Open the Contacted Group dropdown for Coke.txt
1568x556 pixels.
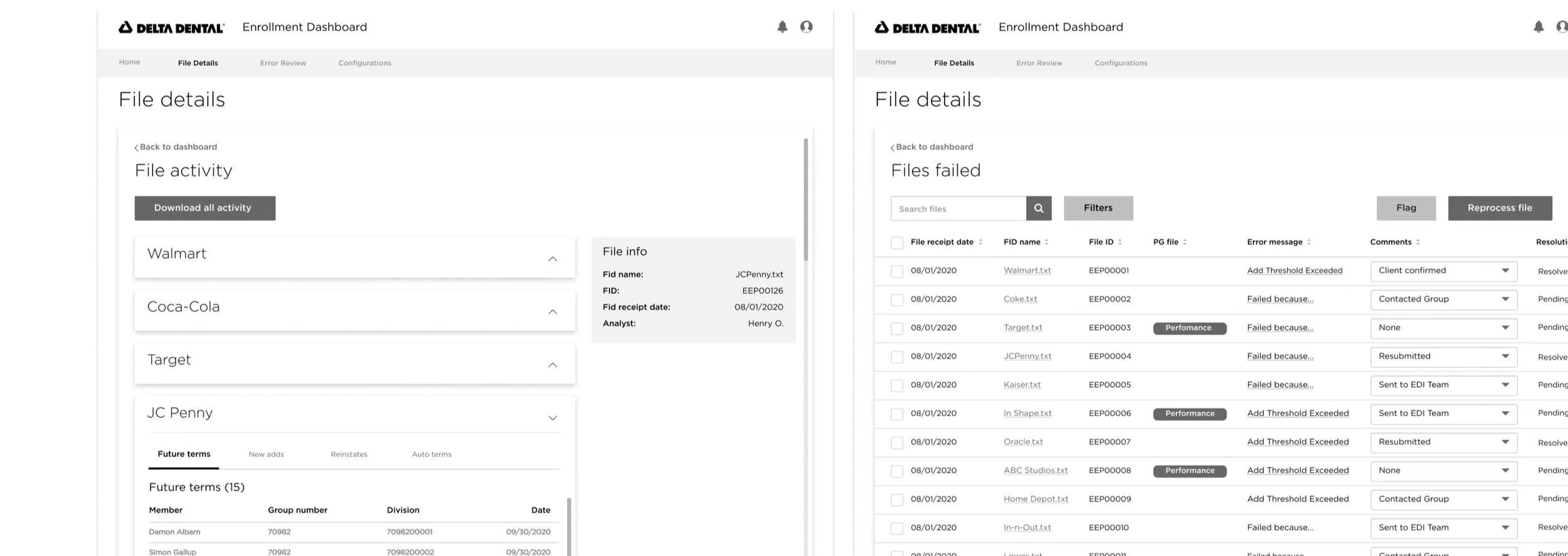point(1444,300)
